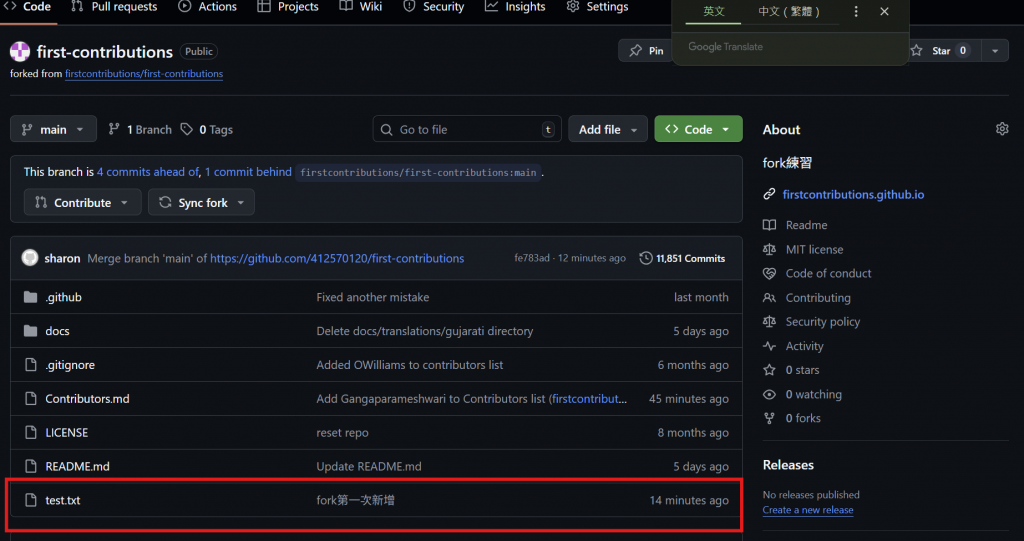Expand the Contribute dropdown
The width and height of the screenshot is (1024, 541).
pos(82,203)
